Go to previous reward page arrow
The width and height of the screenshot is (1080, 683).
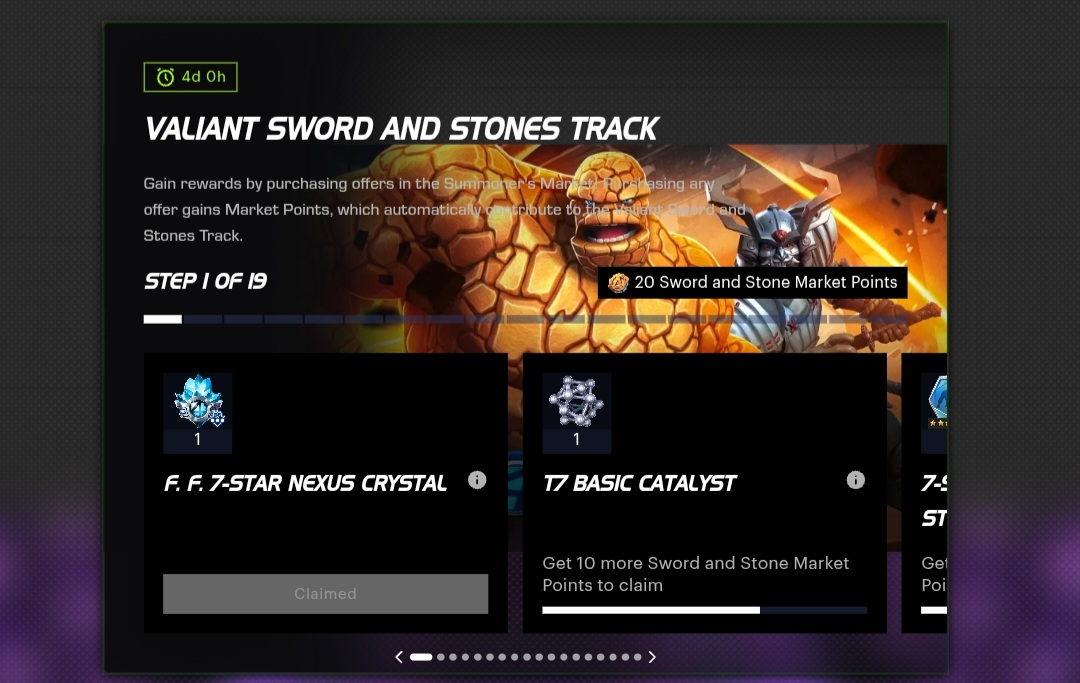click(x=399, y=658)
